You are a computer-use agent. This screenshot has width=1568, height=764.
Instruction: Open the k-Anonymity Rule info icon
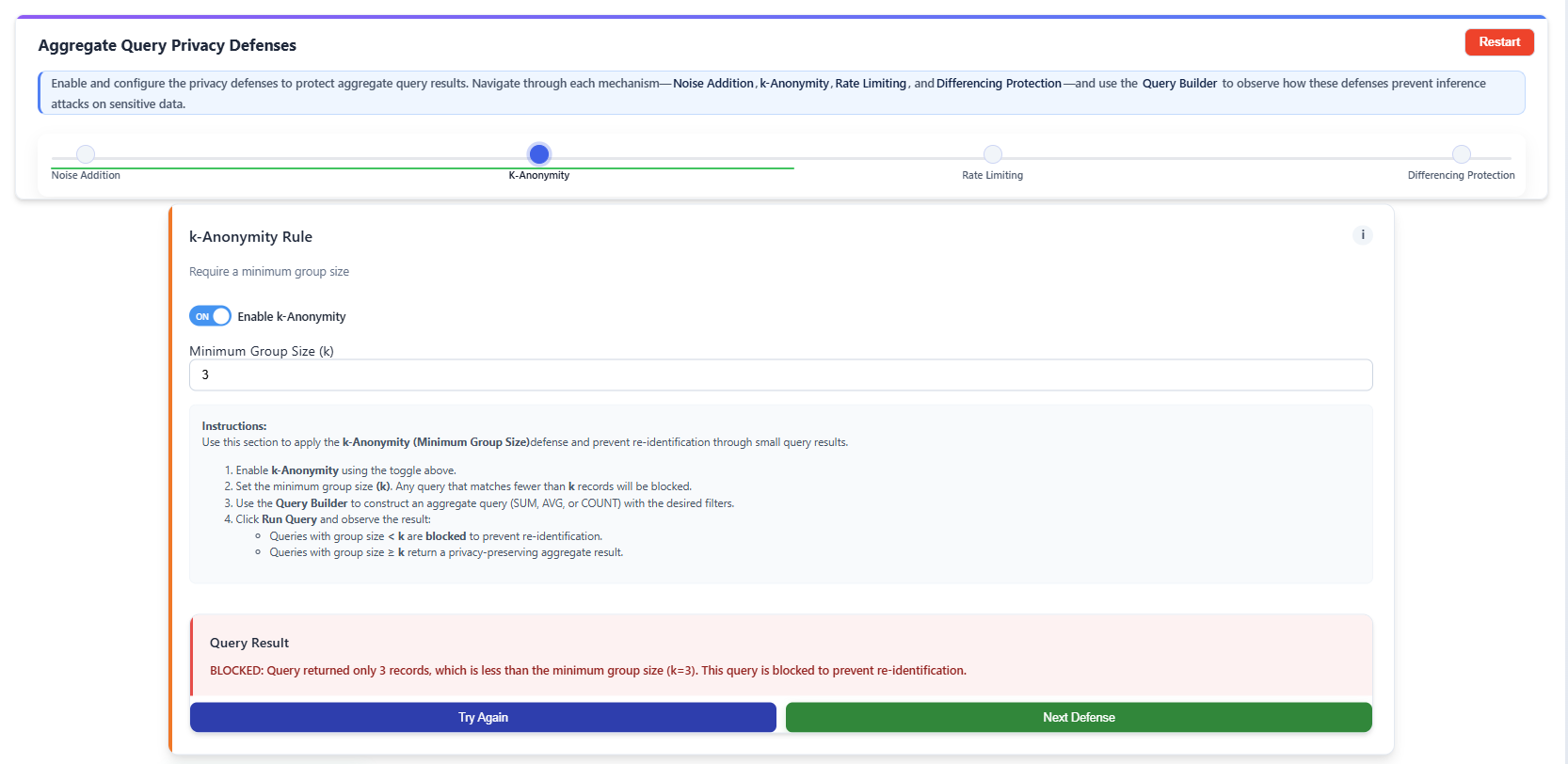1362,235
